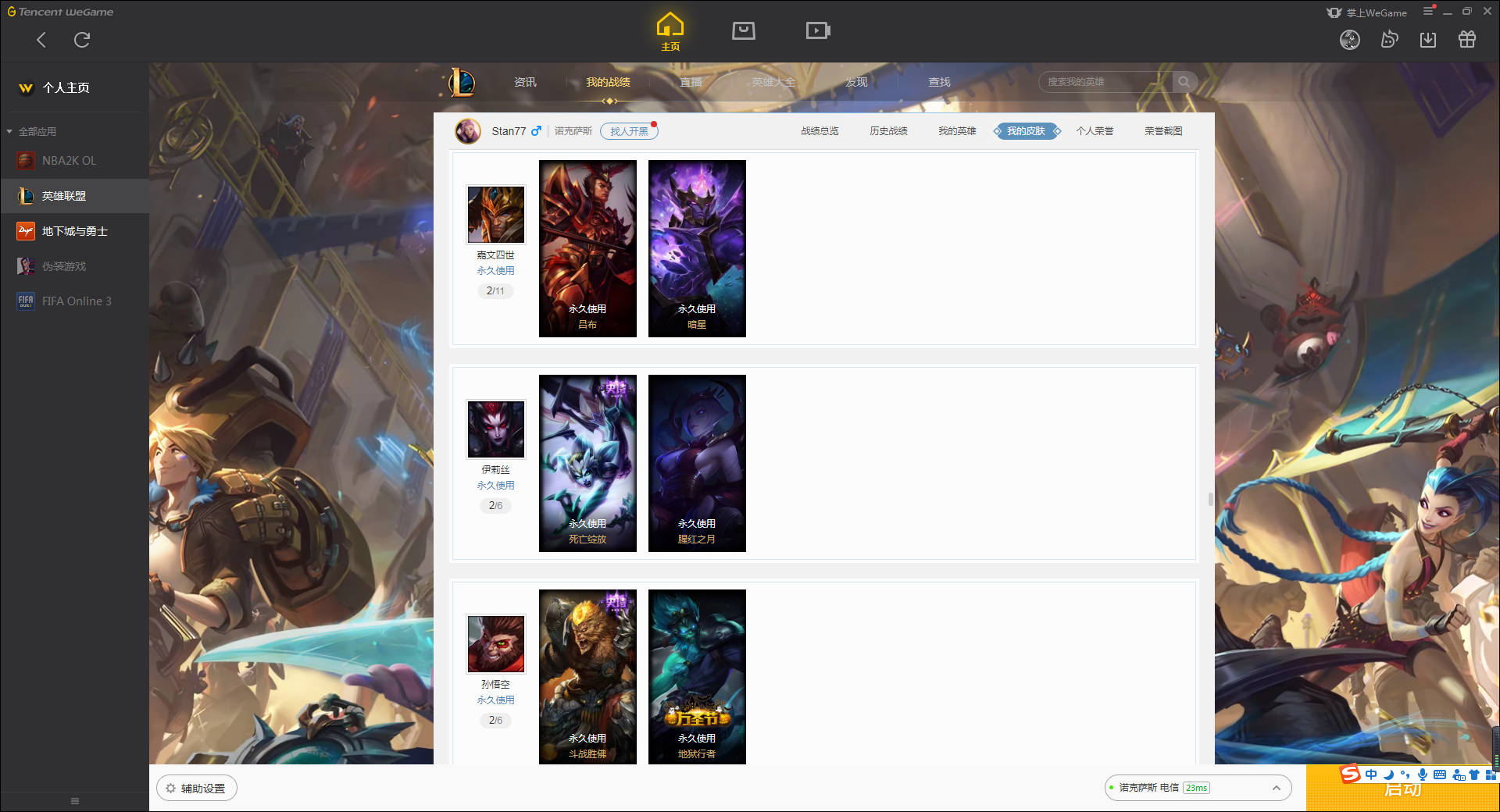Open the 死亡绽放 skin card

(587, 463)
